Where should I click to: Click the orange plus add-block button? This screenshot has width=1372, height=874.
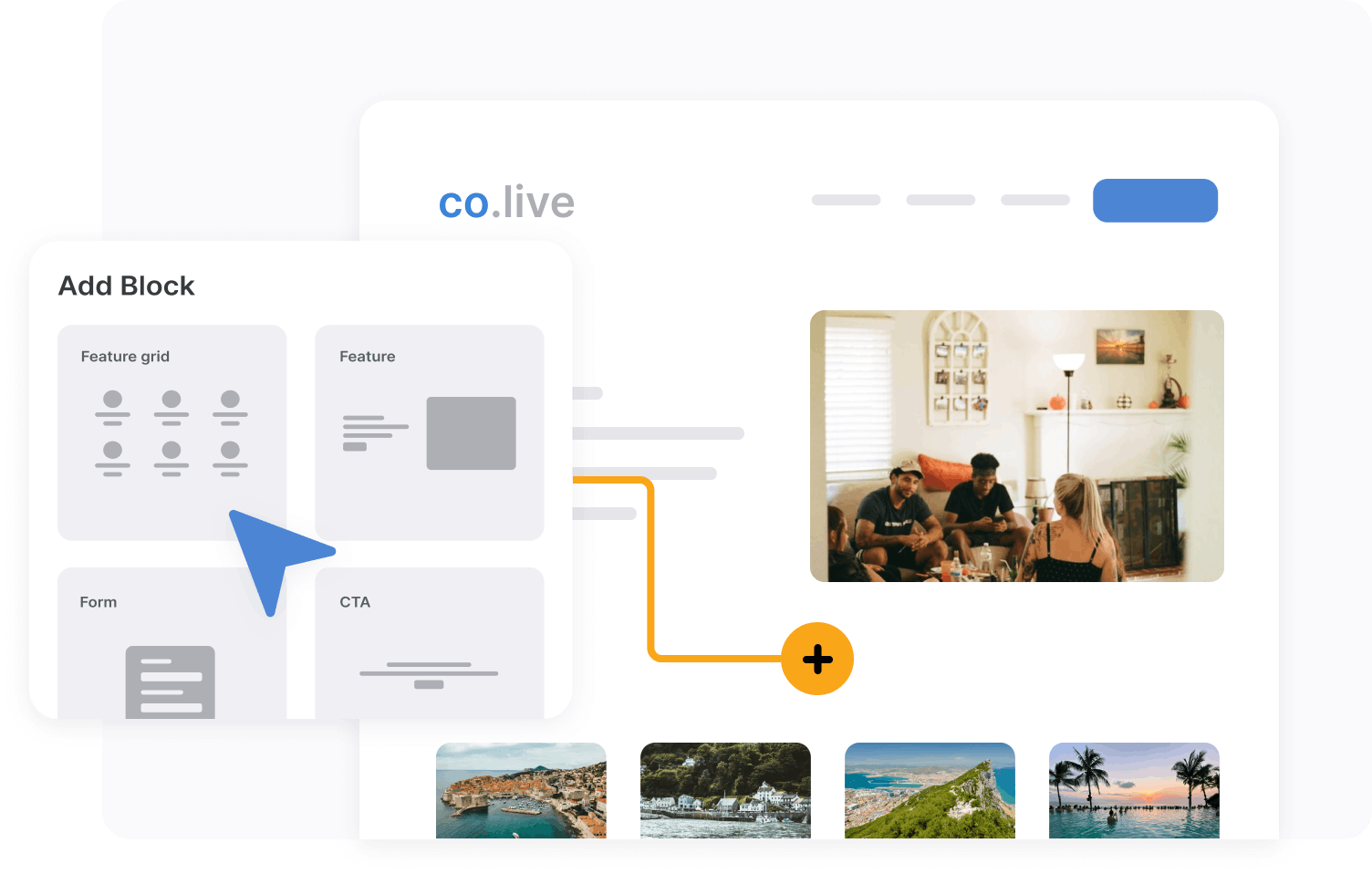click(817, 659)
